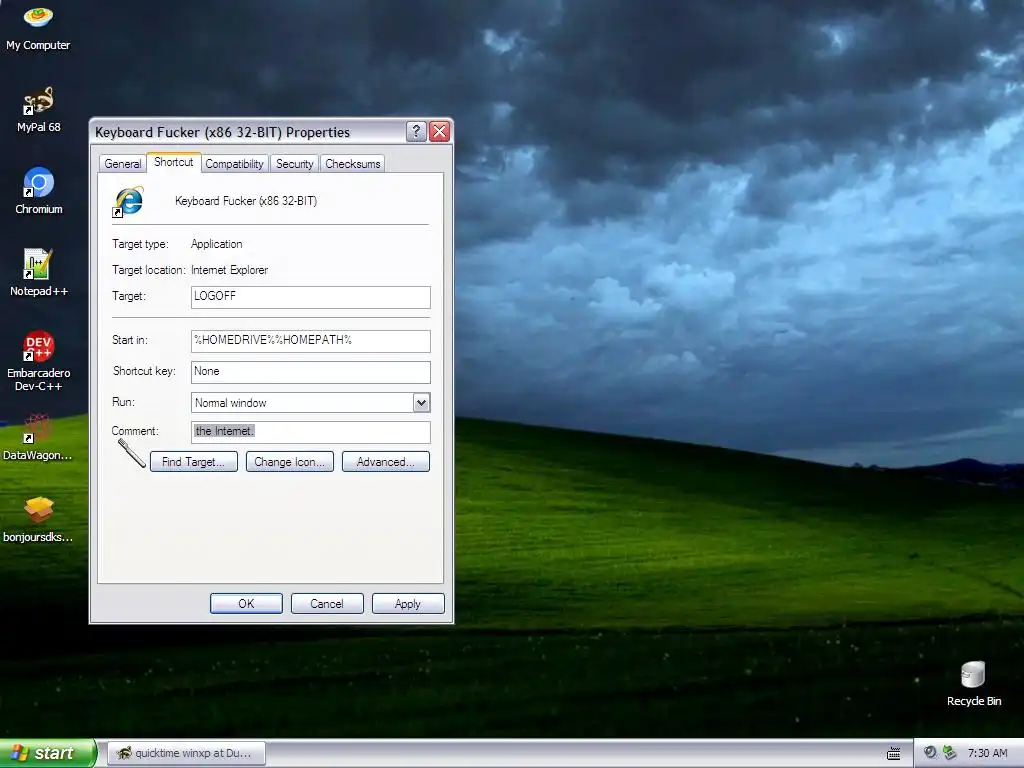Screen dimensions: 1024x768
Task: Select the Recycle Bin icon
Action: click(974, 683)
